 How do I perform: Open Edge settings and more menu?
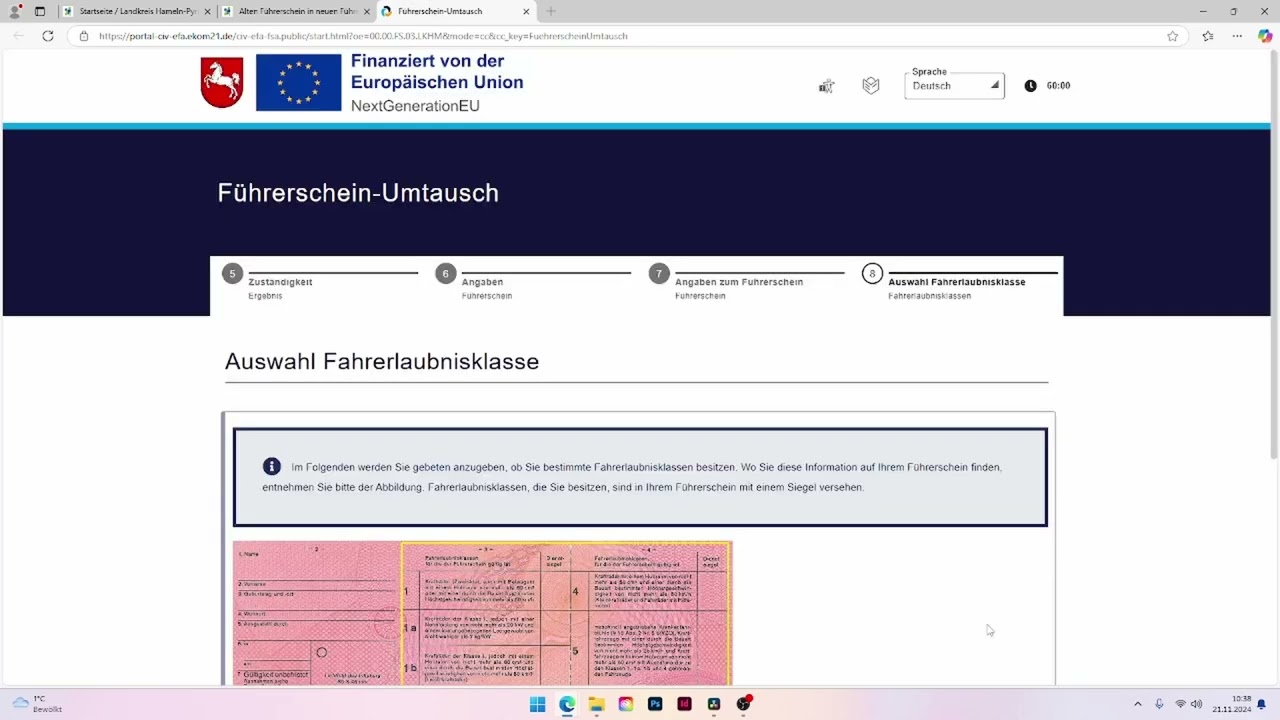(x=1237, y=36)
